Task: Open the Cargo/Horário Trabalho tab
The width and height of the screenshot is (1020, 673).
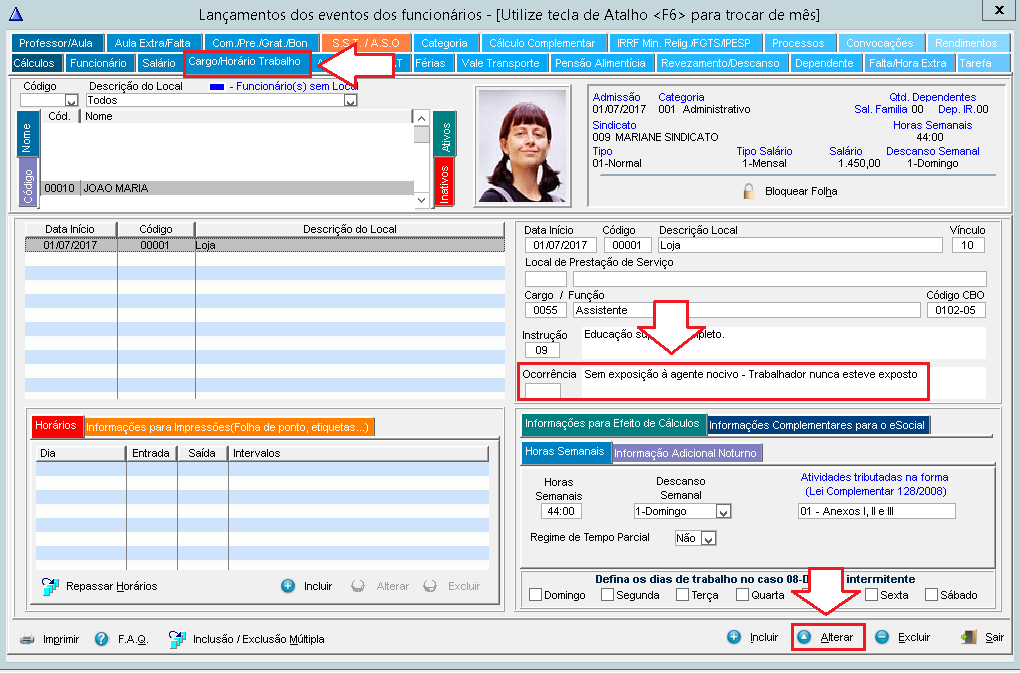Action: [x=247, y=62]
